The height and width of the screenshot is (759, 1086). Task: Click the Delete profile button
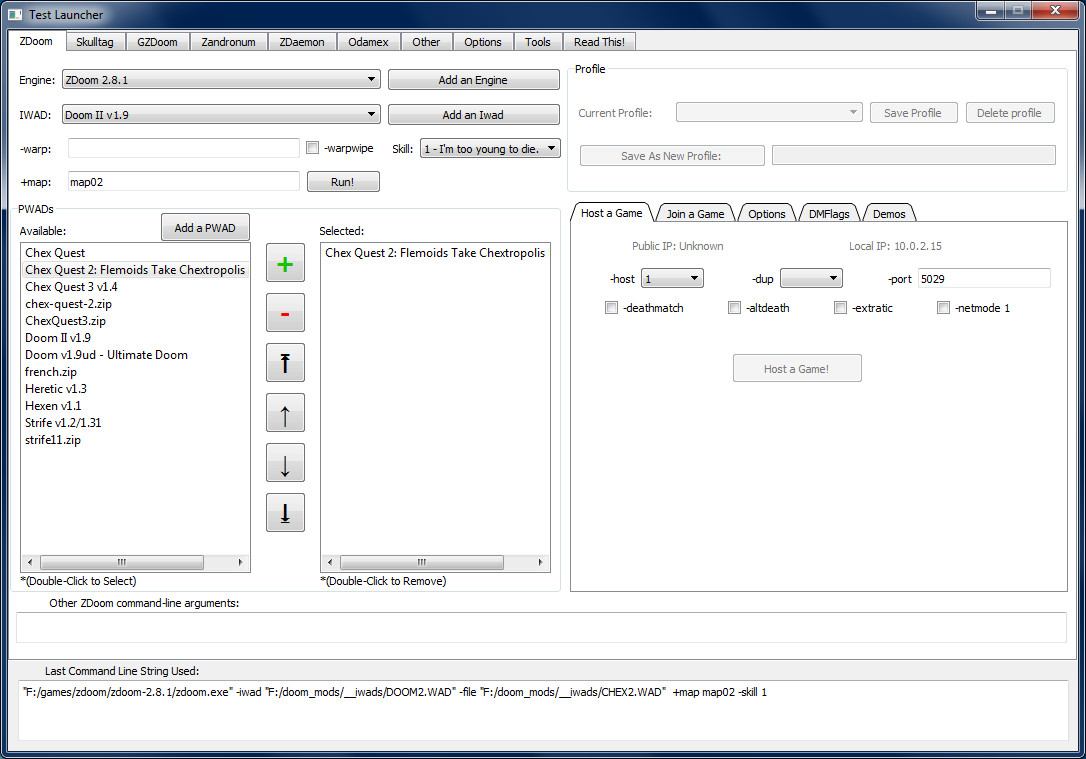pyautogui.click(x=1010, y=112)
